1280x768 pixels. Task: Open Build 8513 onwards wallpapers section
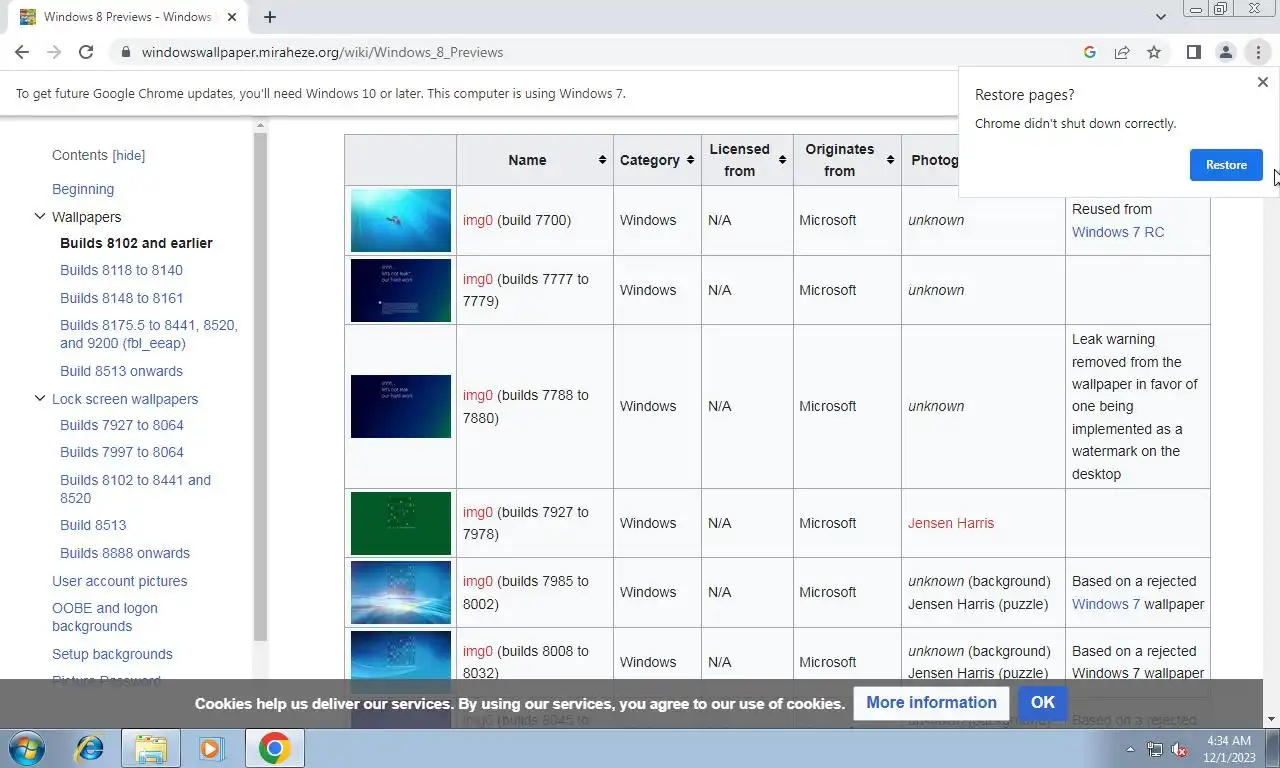(x=121, y=371)
